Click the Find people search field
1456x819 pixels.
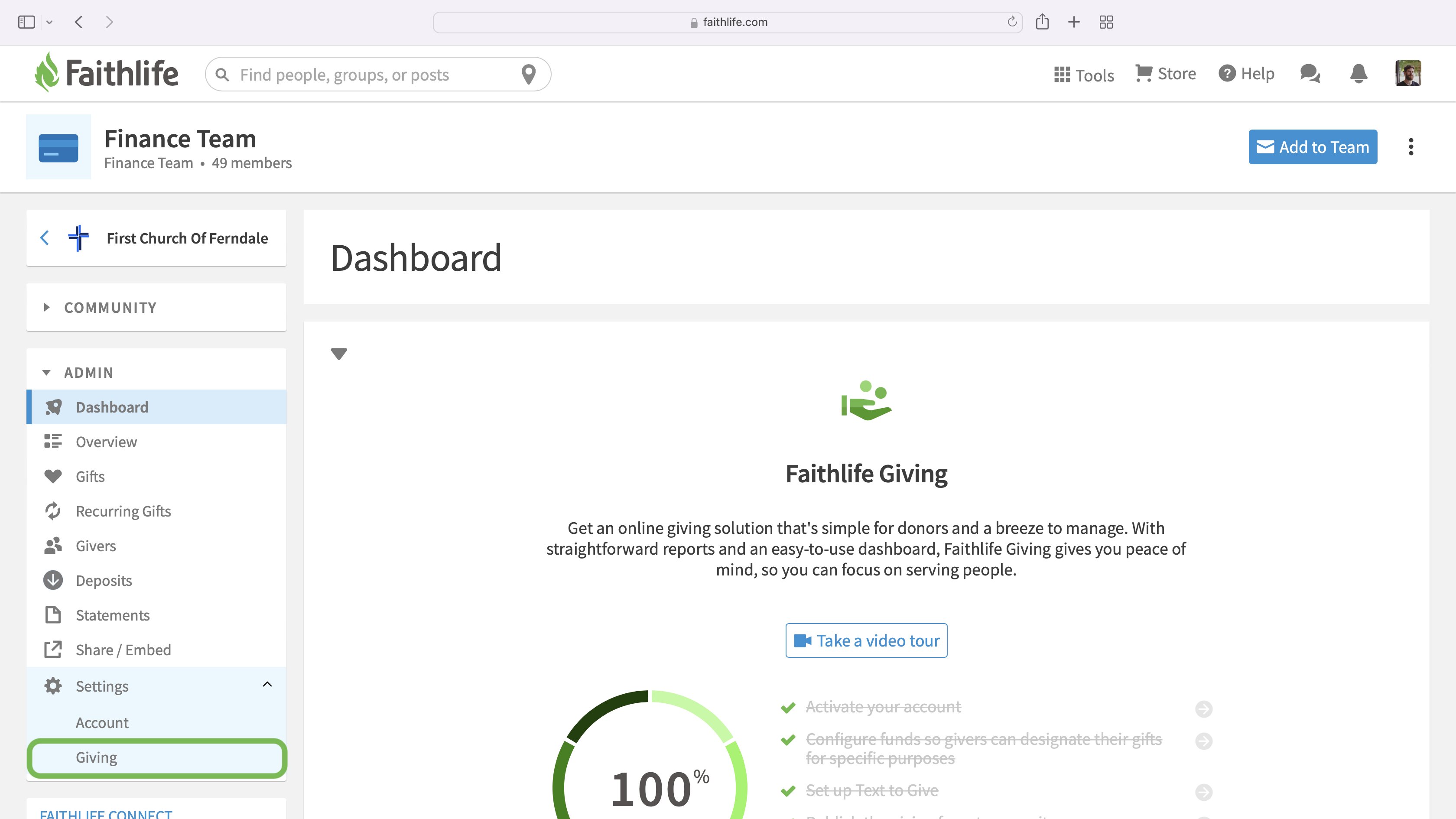tap(377, 74)
